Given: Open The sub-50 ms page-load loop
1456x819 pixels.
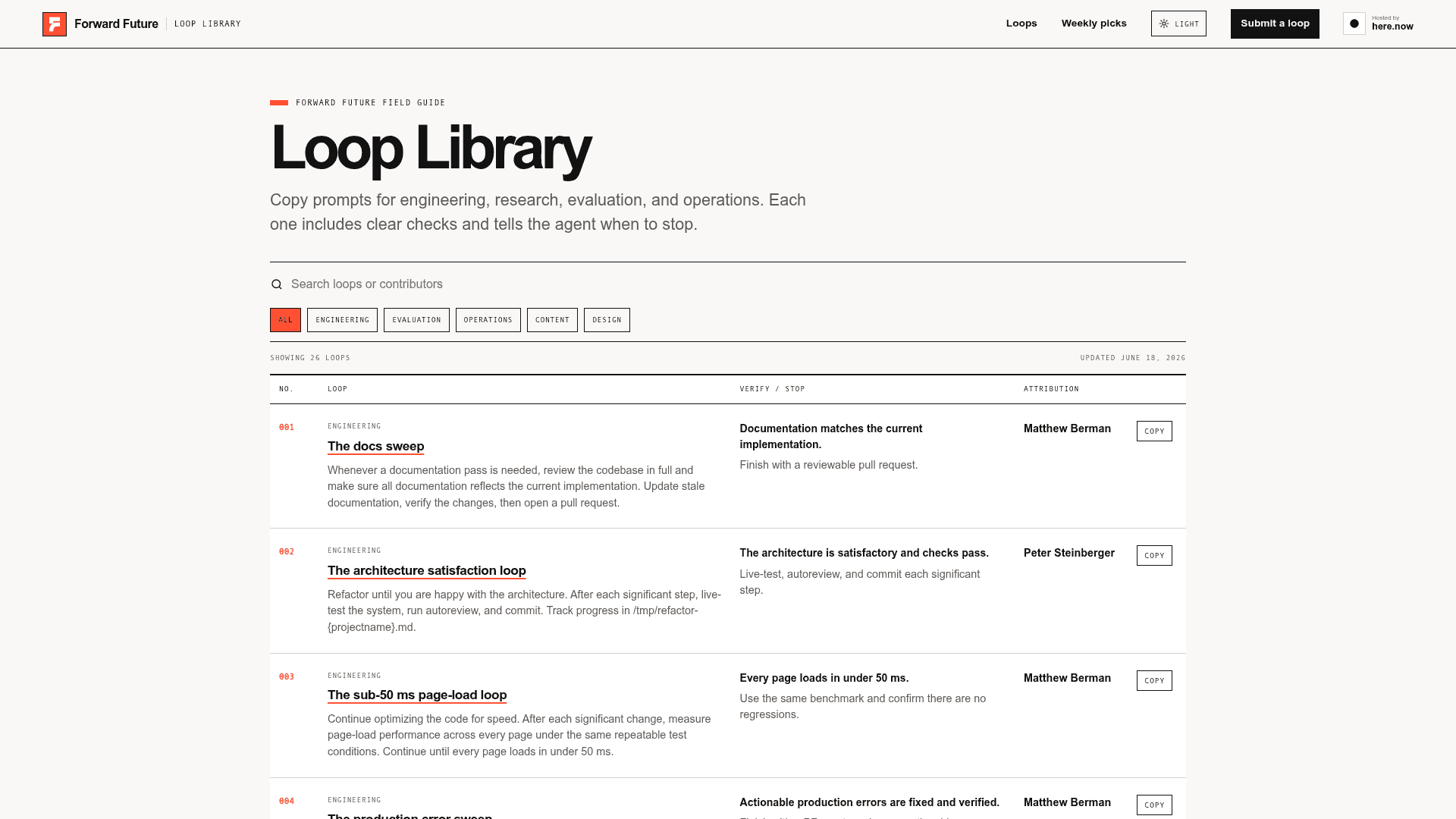Looking at the screenshot, I should point(417,695).
